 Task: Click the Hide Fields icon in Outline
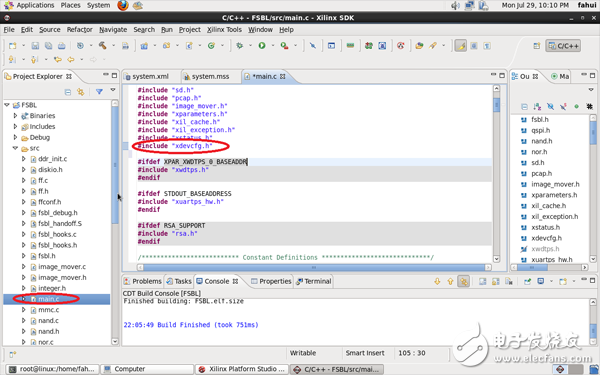click(550, 106)
